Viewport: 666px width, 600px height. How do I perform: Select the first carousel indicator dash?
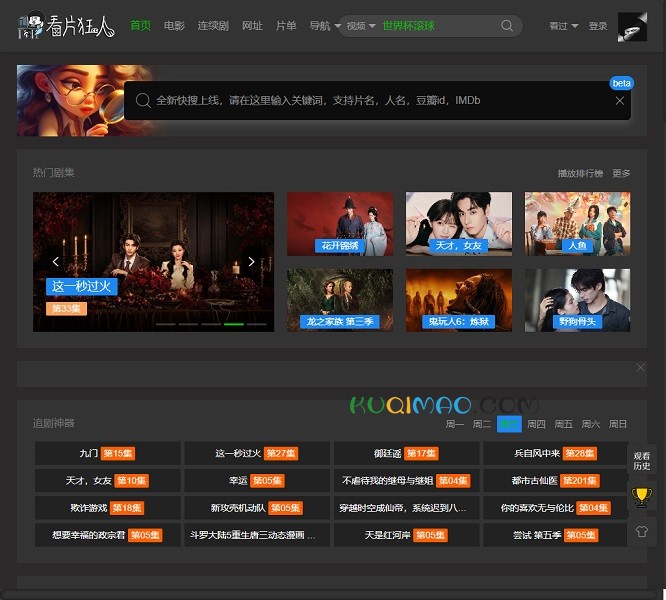[165, 324]
